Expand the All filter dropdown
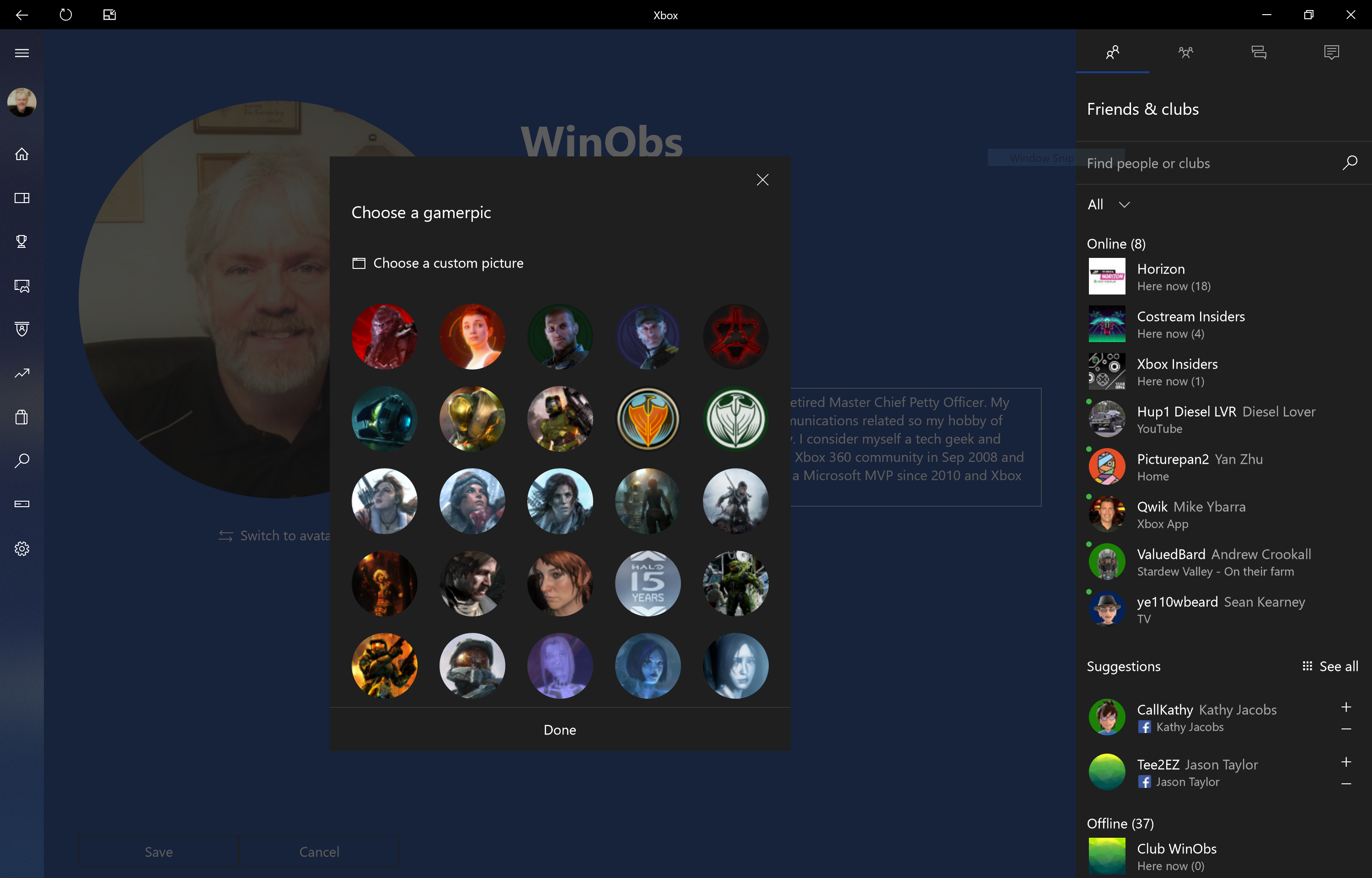 1108,205
